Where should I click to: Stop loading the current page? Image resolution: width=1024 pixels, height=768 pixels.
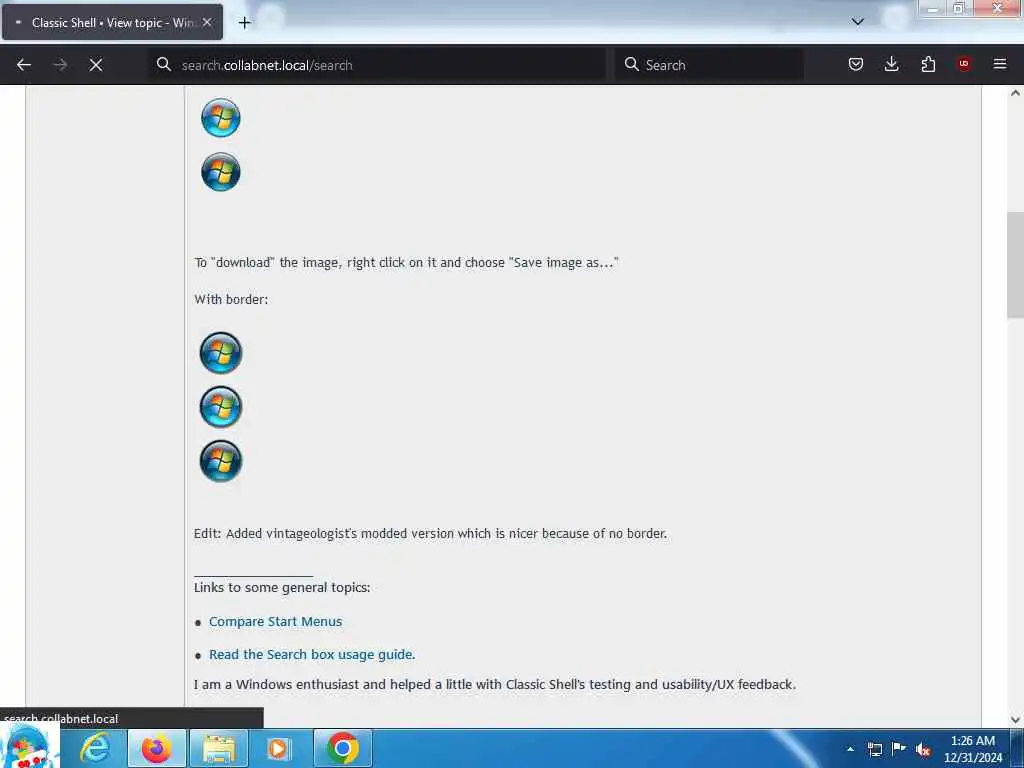(96, 65)
